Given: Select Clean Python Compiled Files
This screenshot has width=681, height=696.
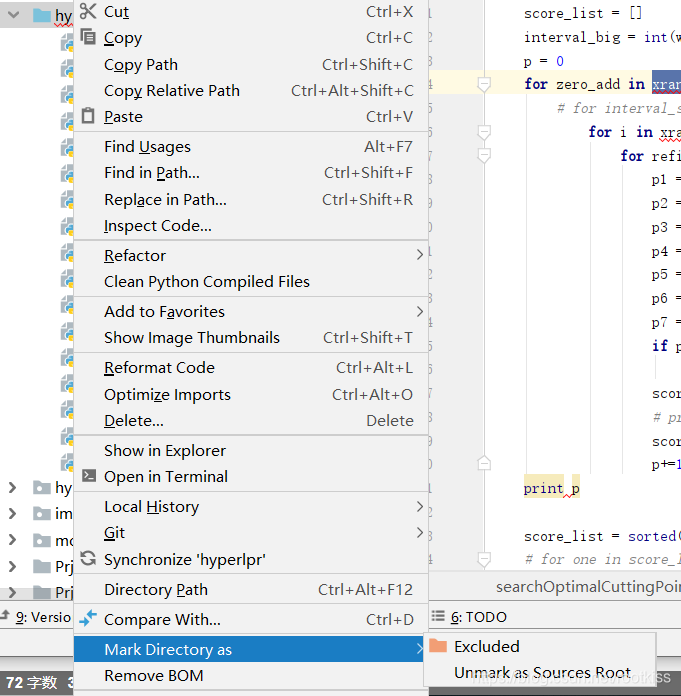Looking at the screenshot, I should (x=251, y=281).
